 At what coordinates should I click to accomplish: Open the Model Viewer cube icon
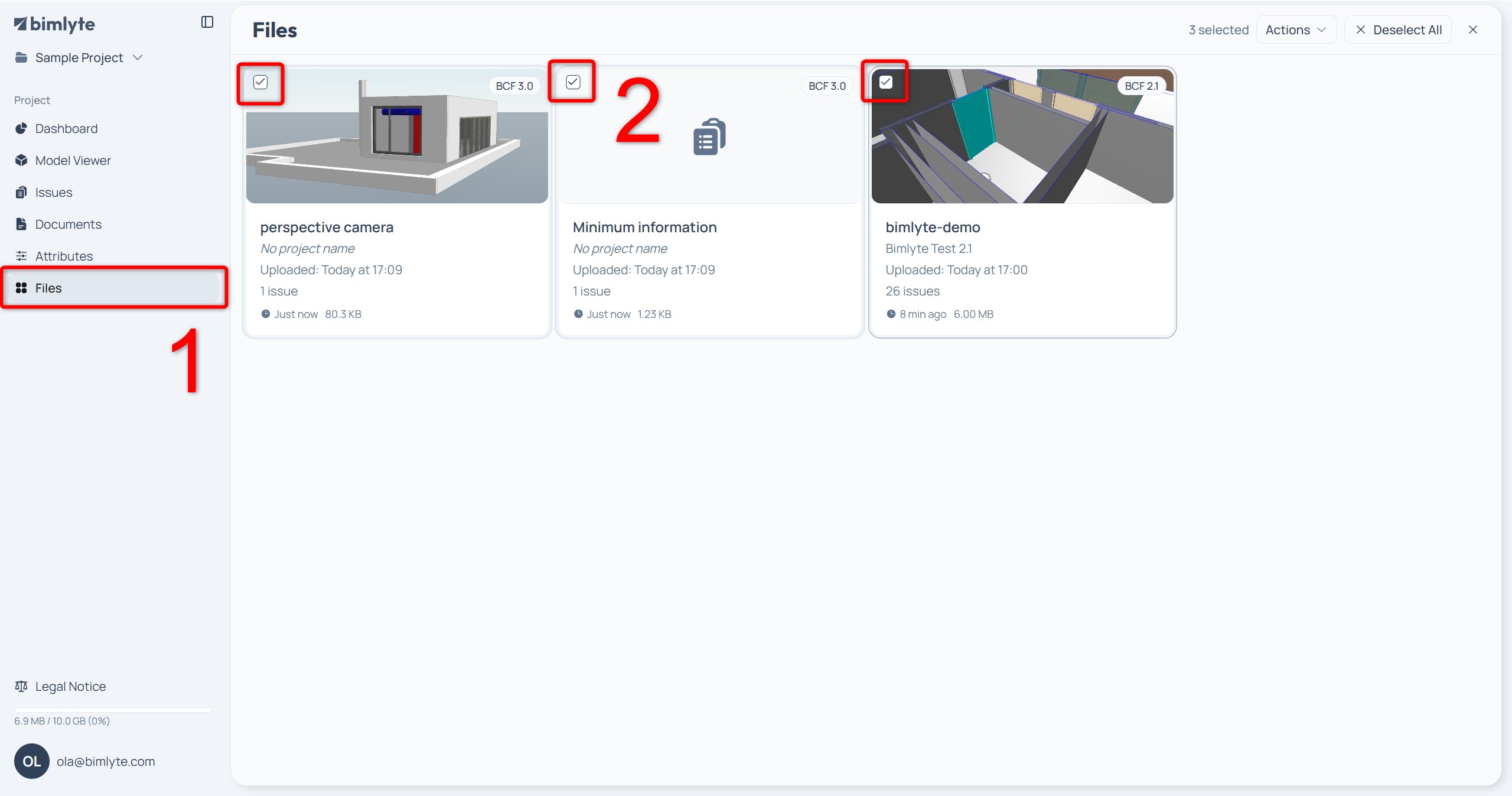tap(21, 160)
